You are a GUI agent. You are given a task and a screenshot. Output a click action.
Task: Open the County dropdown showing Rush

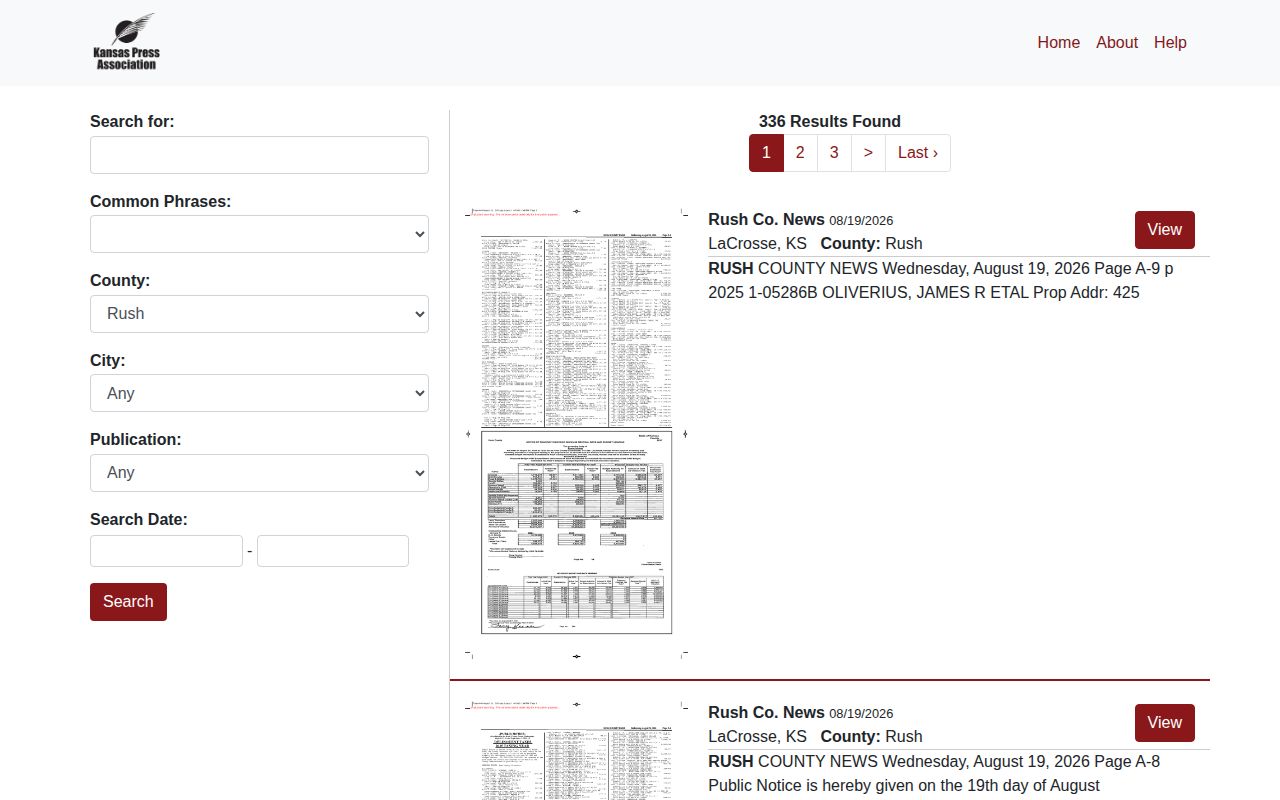(x=259, y=314)
